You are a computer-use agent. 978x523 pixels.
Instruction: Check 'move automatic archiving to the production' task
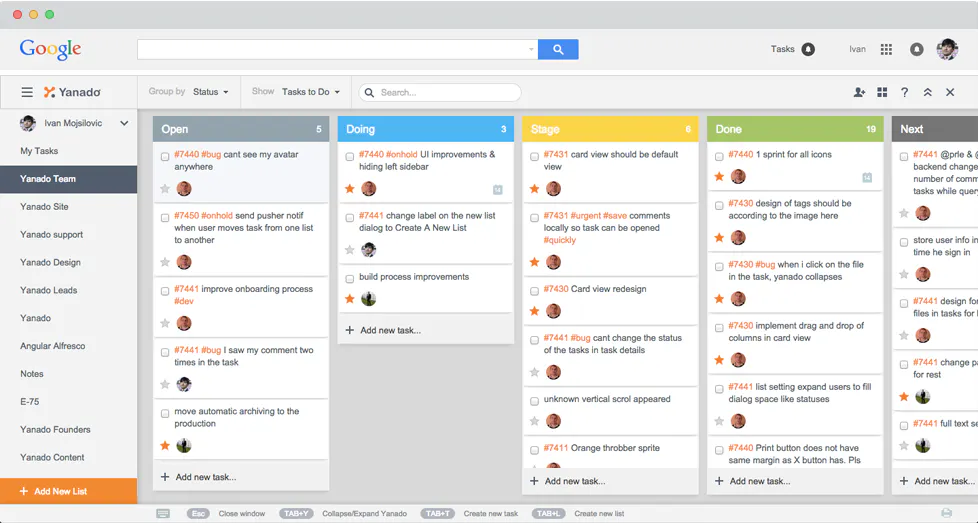pyautogui.click(x=165, y=414)
